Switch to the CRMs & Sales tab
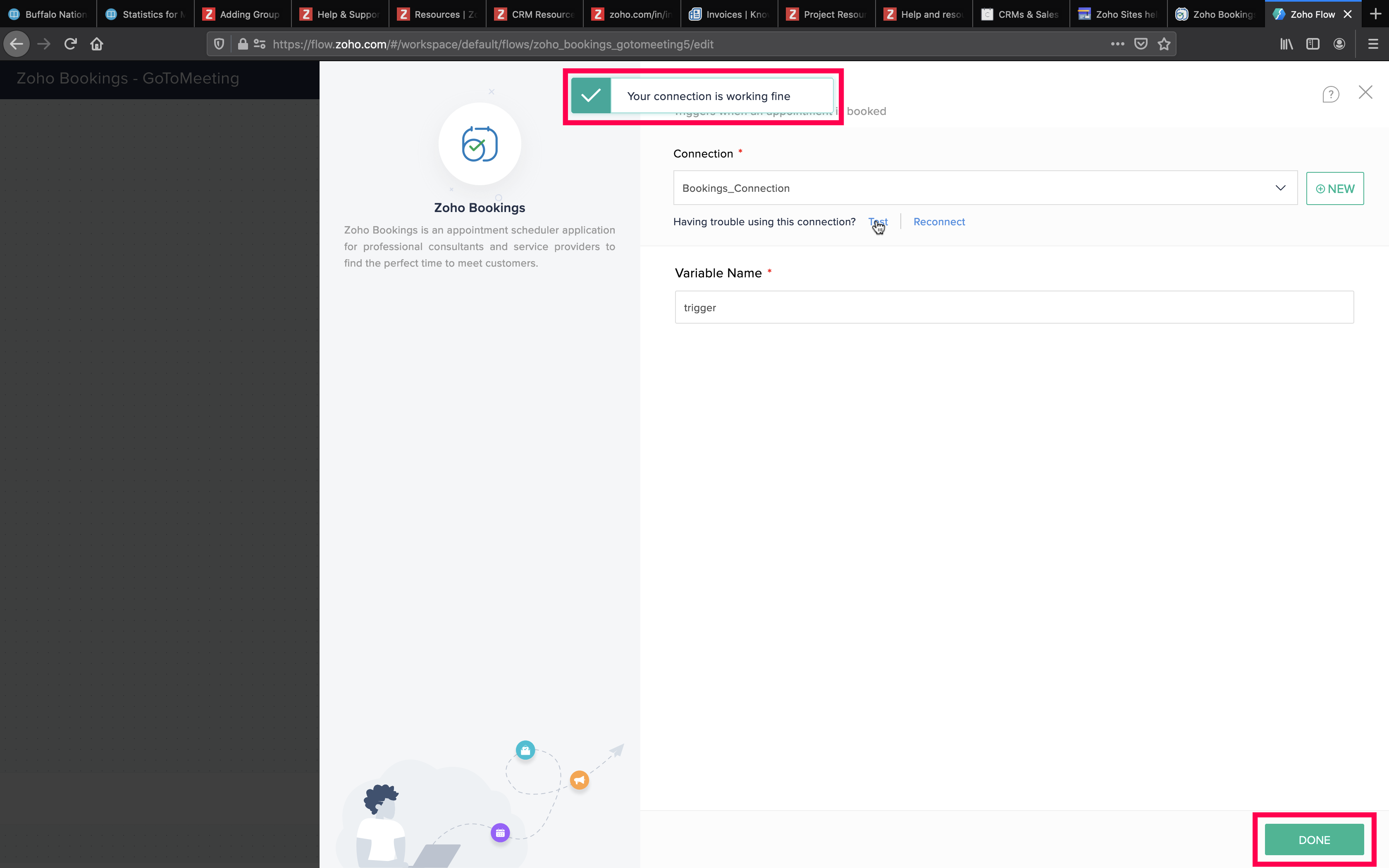Screen dimensions: 1389x868 pyautogui.click(x=1021, y=14)
